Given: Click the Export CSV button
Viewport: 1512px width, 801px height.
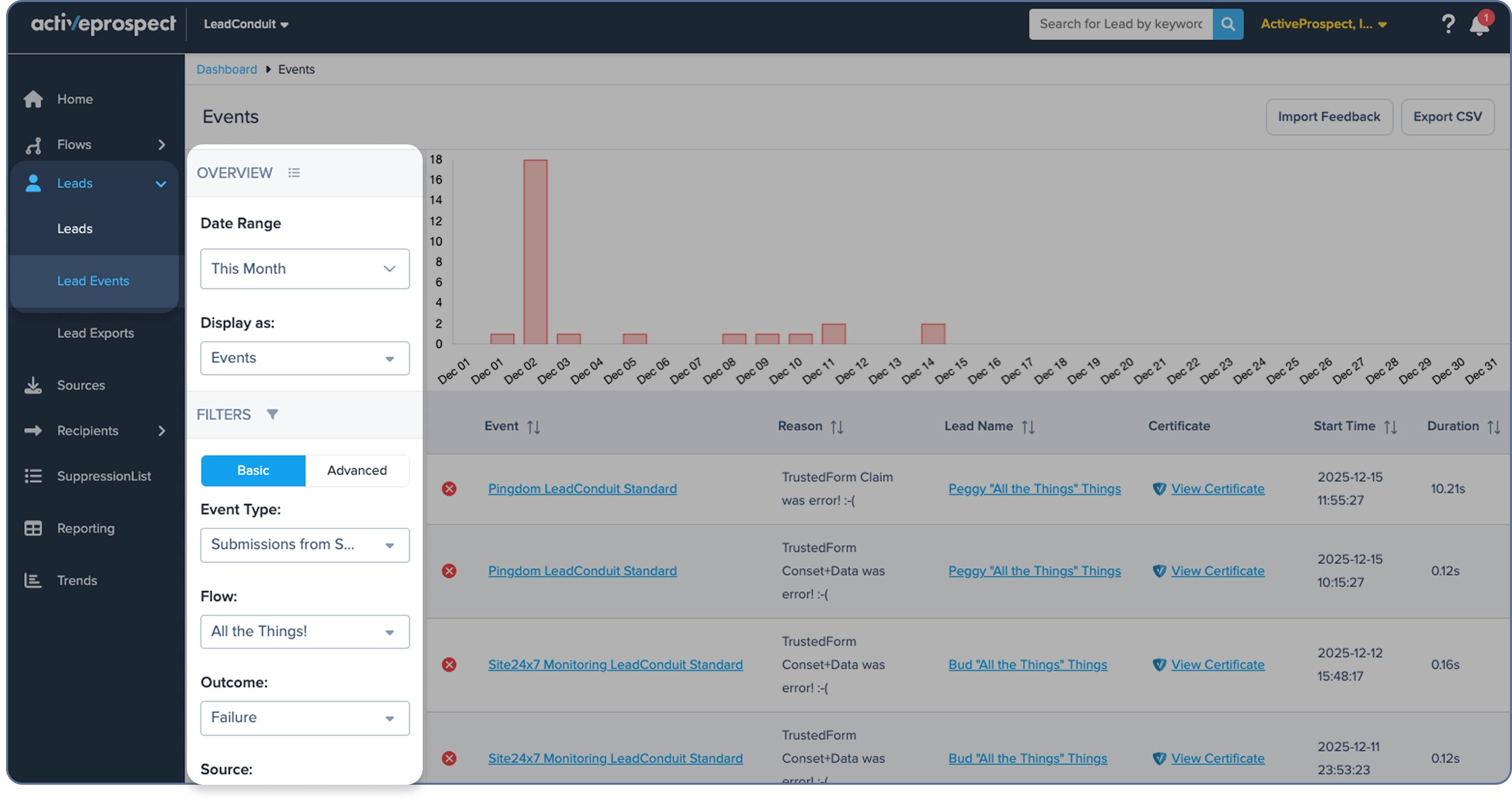Looking at the screenshot, I should click(x=1447, y=117).
